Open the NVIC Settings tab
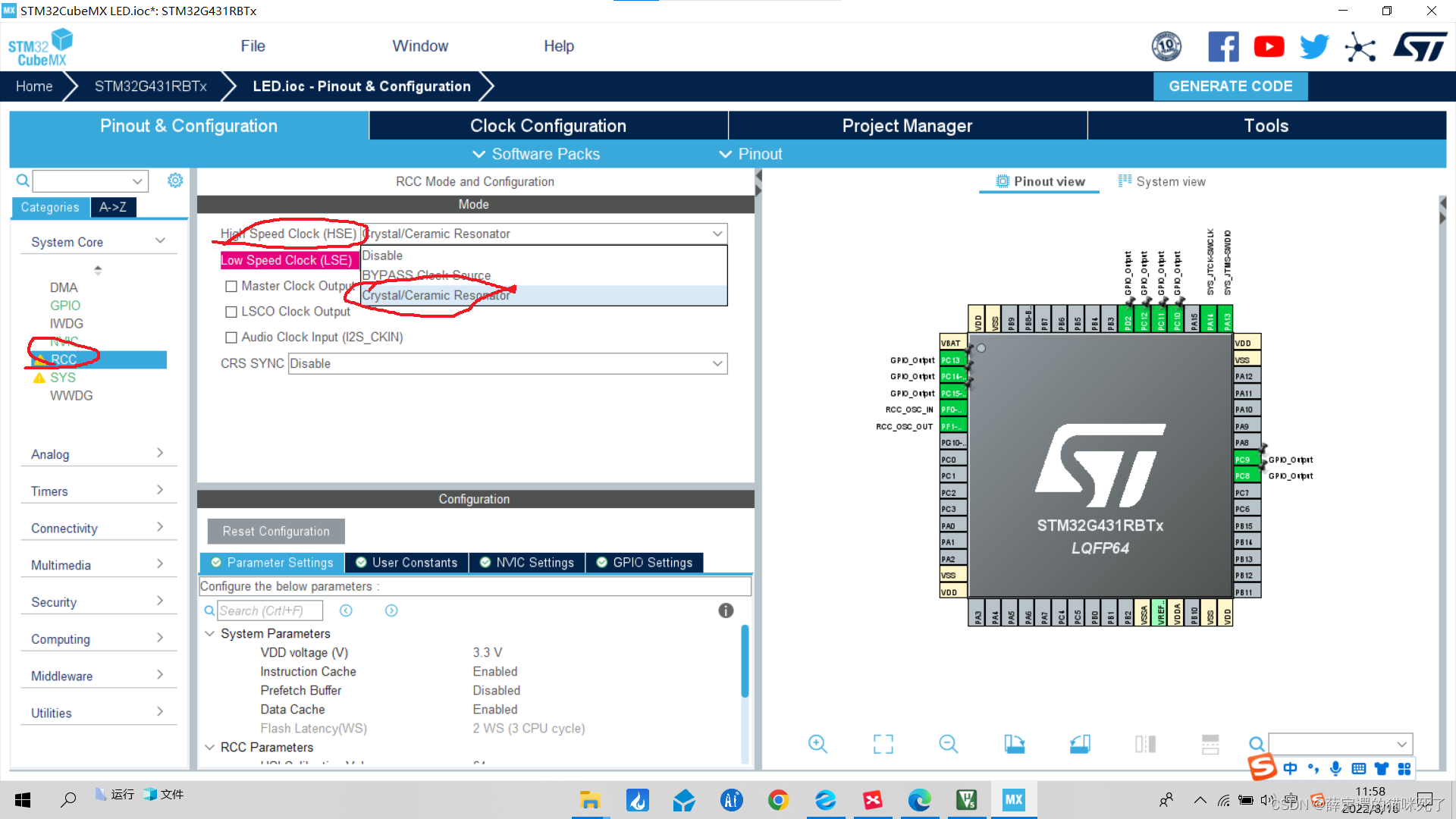 527,562
